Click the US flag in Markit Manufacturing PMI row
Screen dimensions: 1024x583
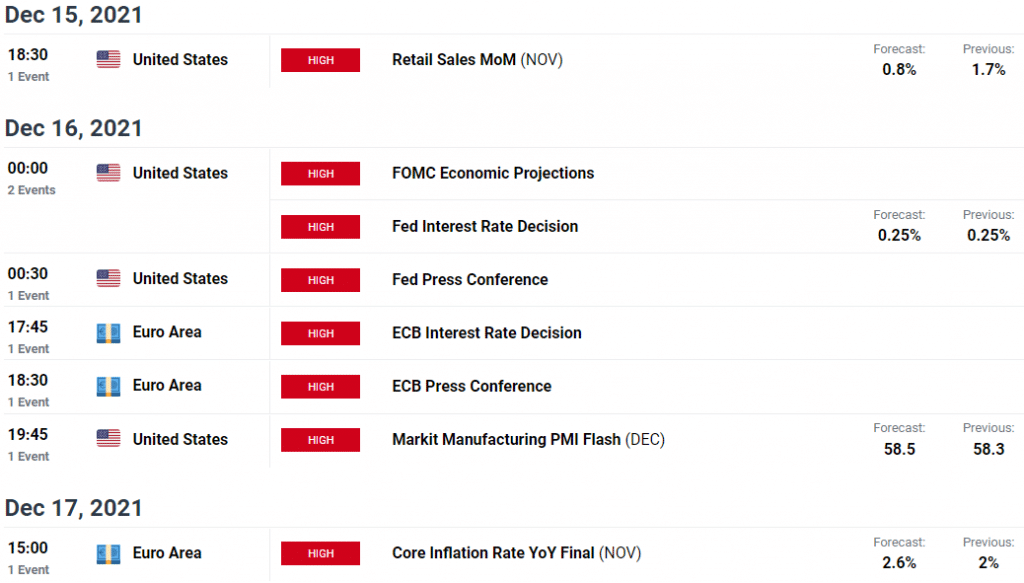pyautogui.click(x=108, y=439)
